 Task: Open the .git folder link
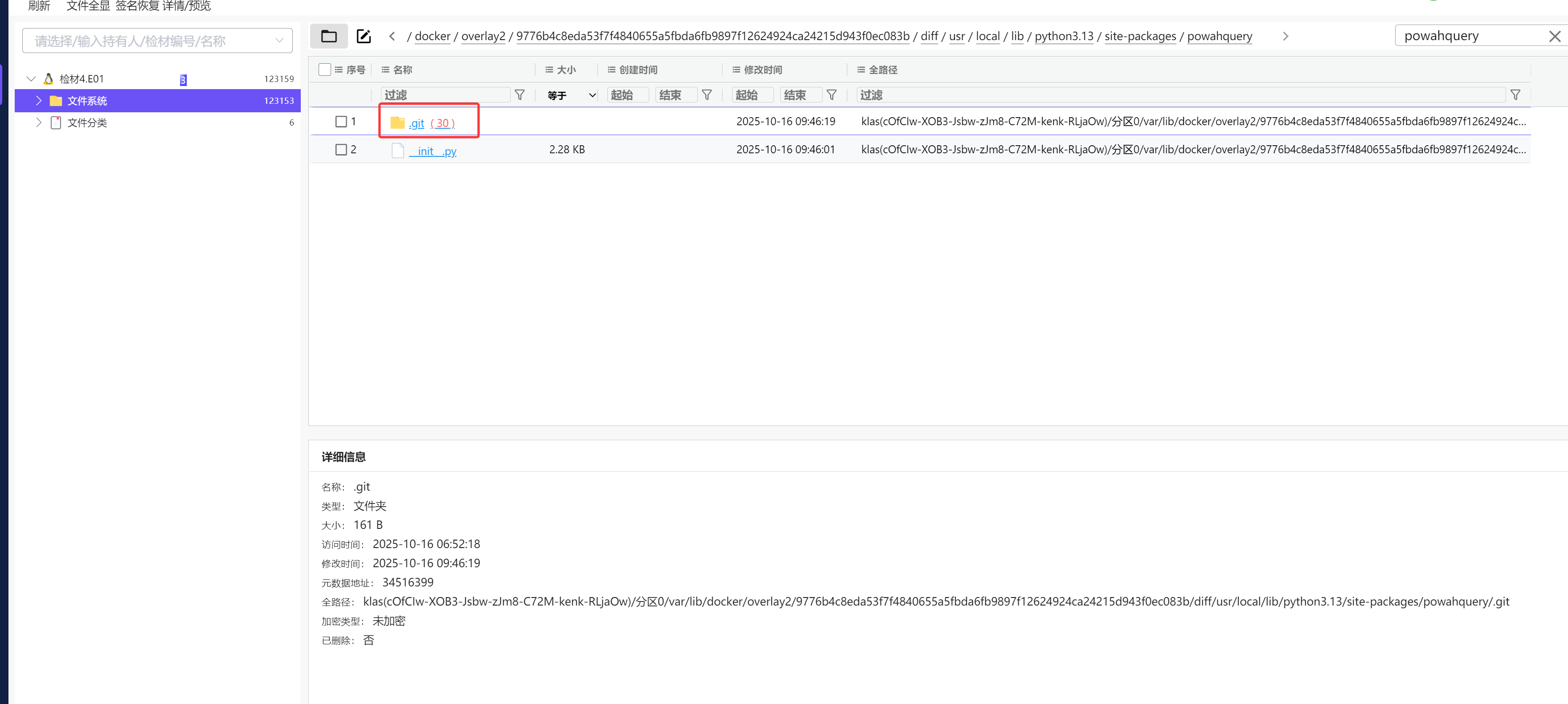pos(416,123)
